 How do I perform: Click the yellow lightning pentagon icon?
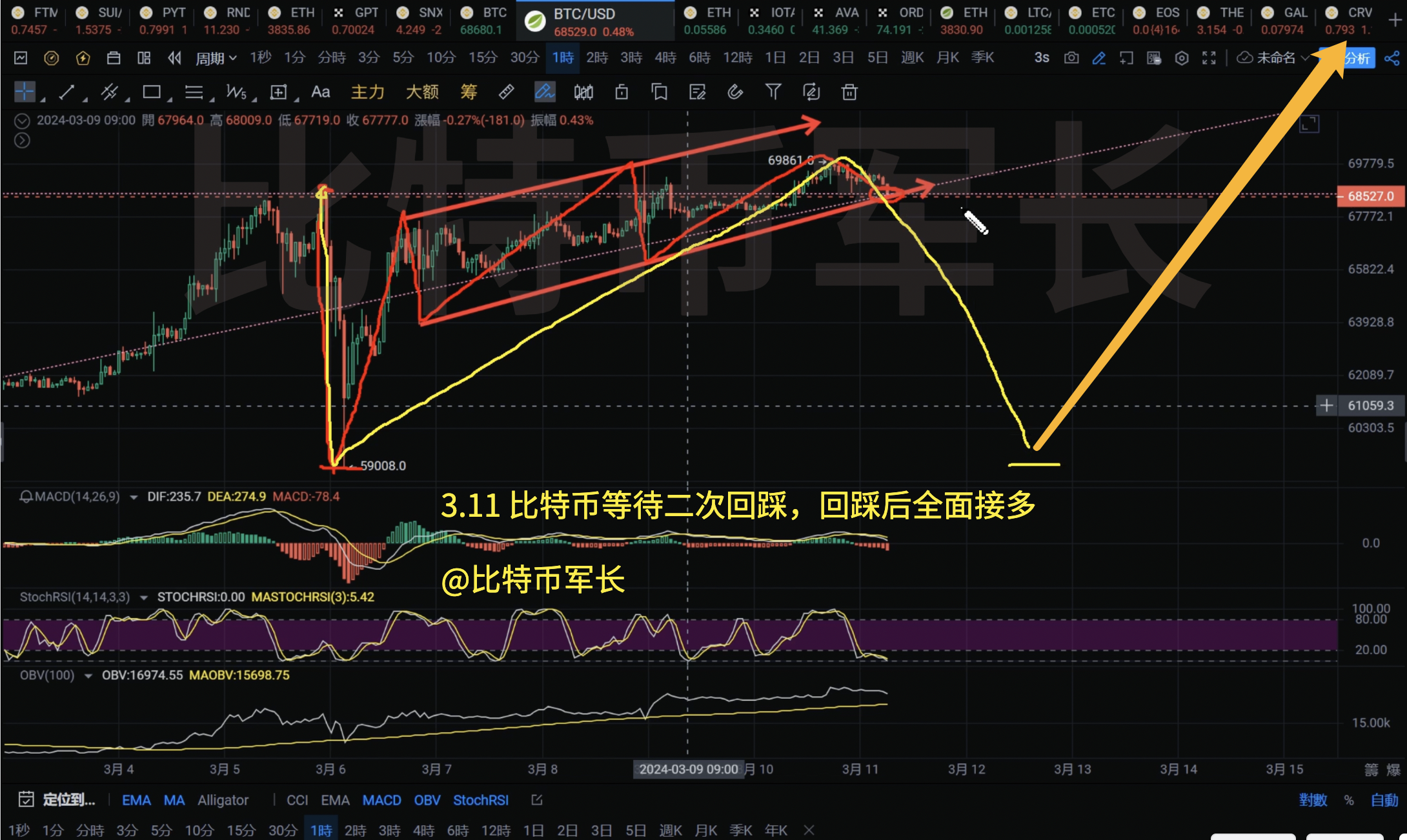(x=83, y=59)
